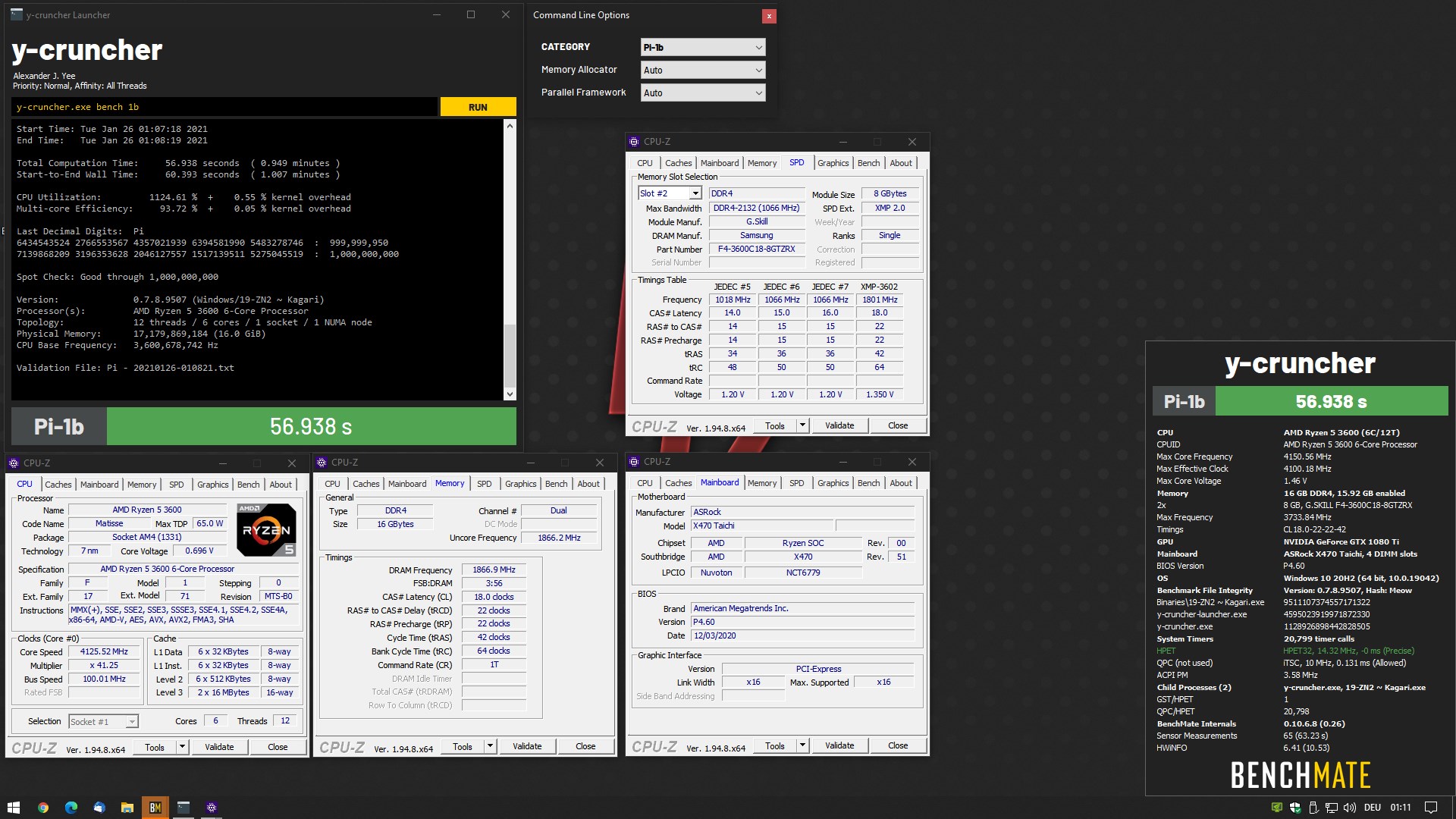Screen dimensions: 1456x819
Task: Click the NVIDIA tray icon
Action: pos(1277,808)
